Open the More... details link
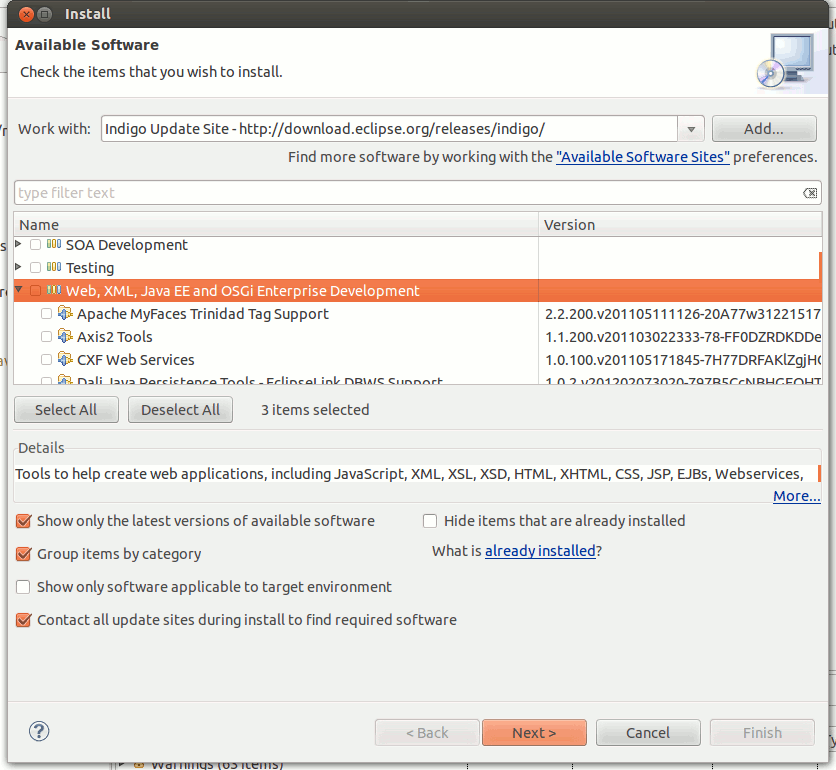Viewport: 836px width, 770px height. 797,496
